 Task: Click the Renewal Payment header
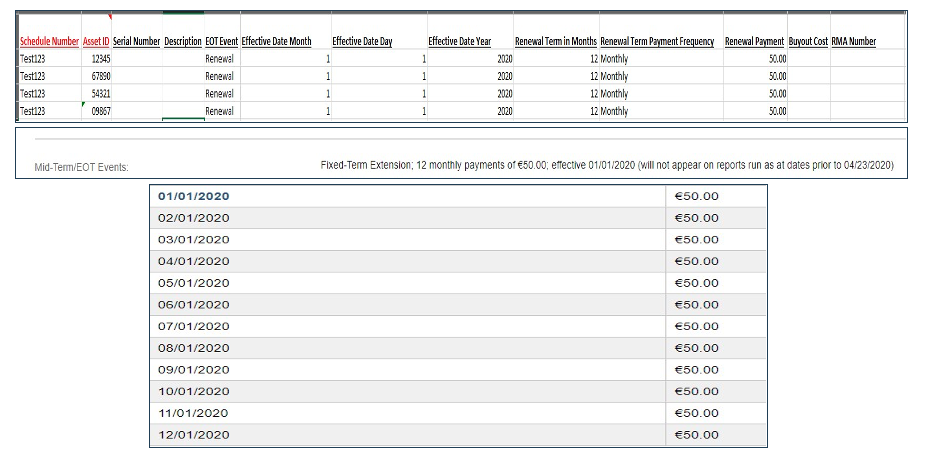click(754, 42)
